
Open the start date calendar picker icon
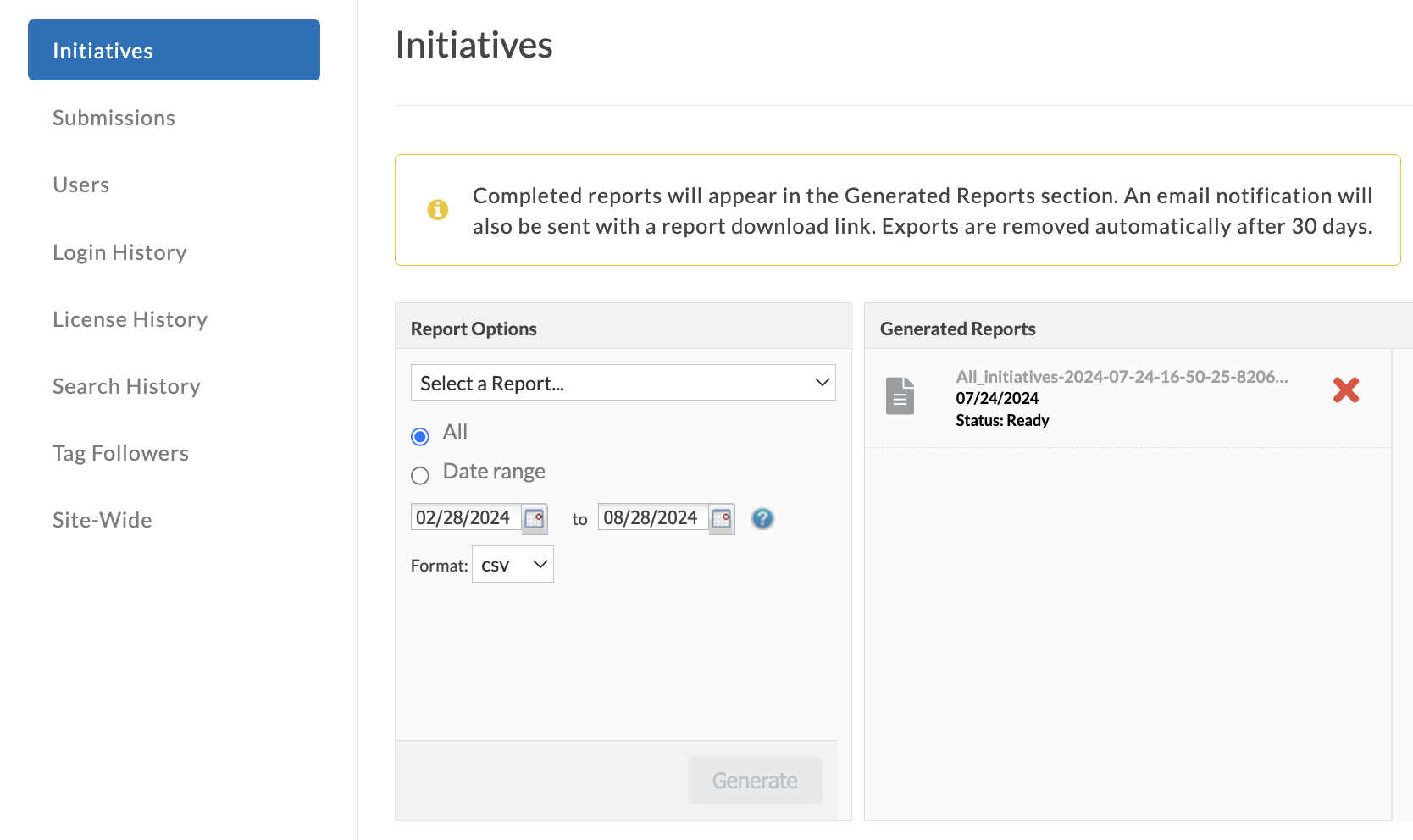(535, 518)
